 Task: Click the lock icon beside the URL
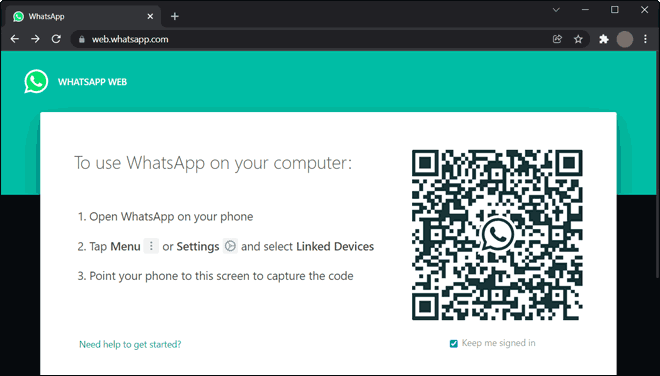(x=82, y=39)
